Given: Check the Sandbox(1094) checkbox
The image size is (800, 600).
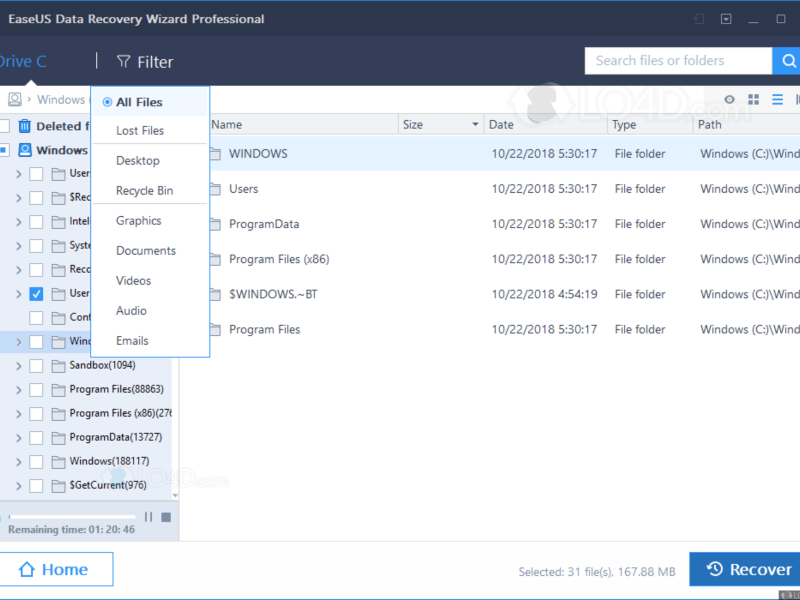Looking at the screenshot, I should [x=36, y=366].
